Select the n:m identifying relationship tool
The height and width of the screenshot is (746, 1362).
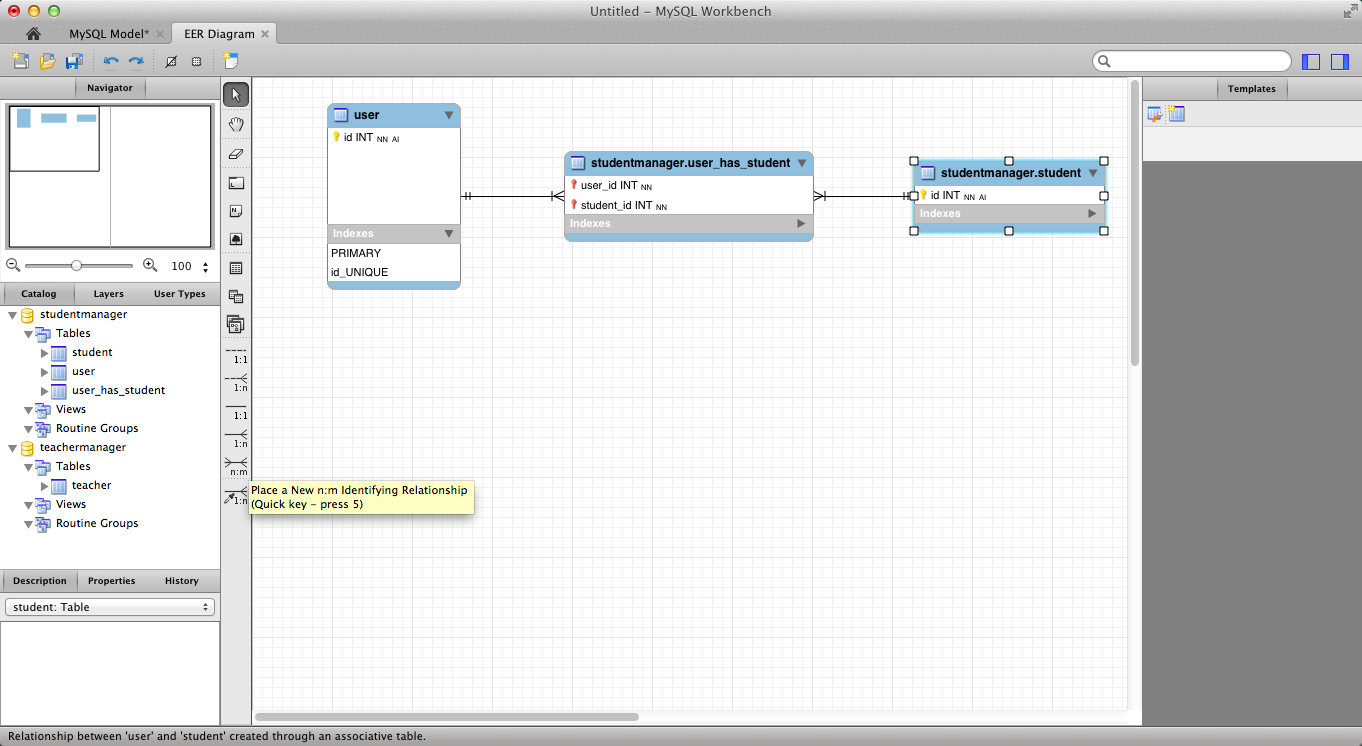pyautogui.click(x=236, y=467)
